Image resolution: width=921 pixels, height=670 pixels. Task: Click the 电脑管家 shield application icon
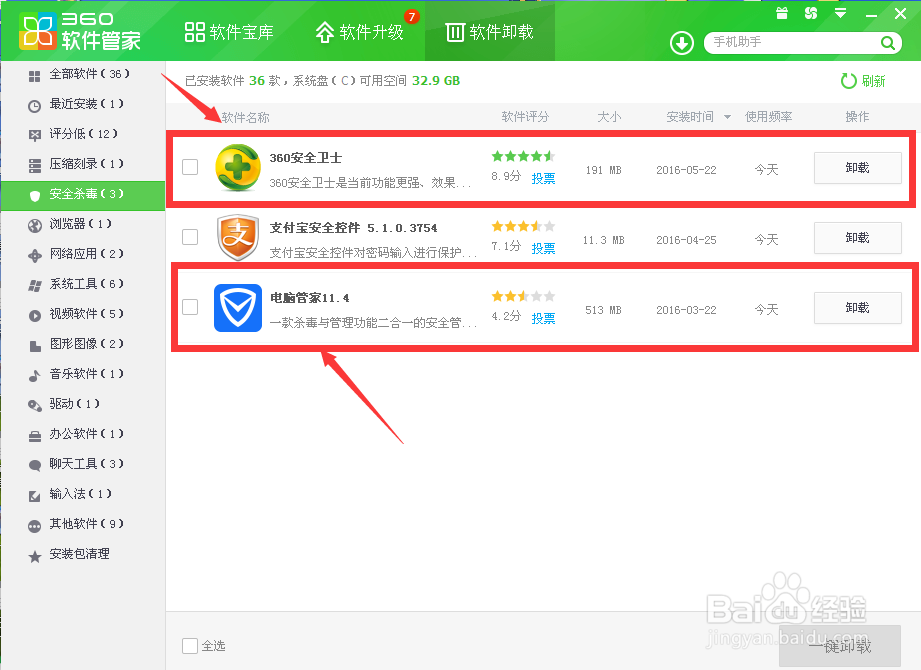tap(237, 308)
